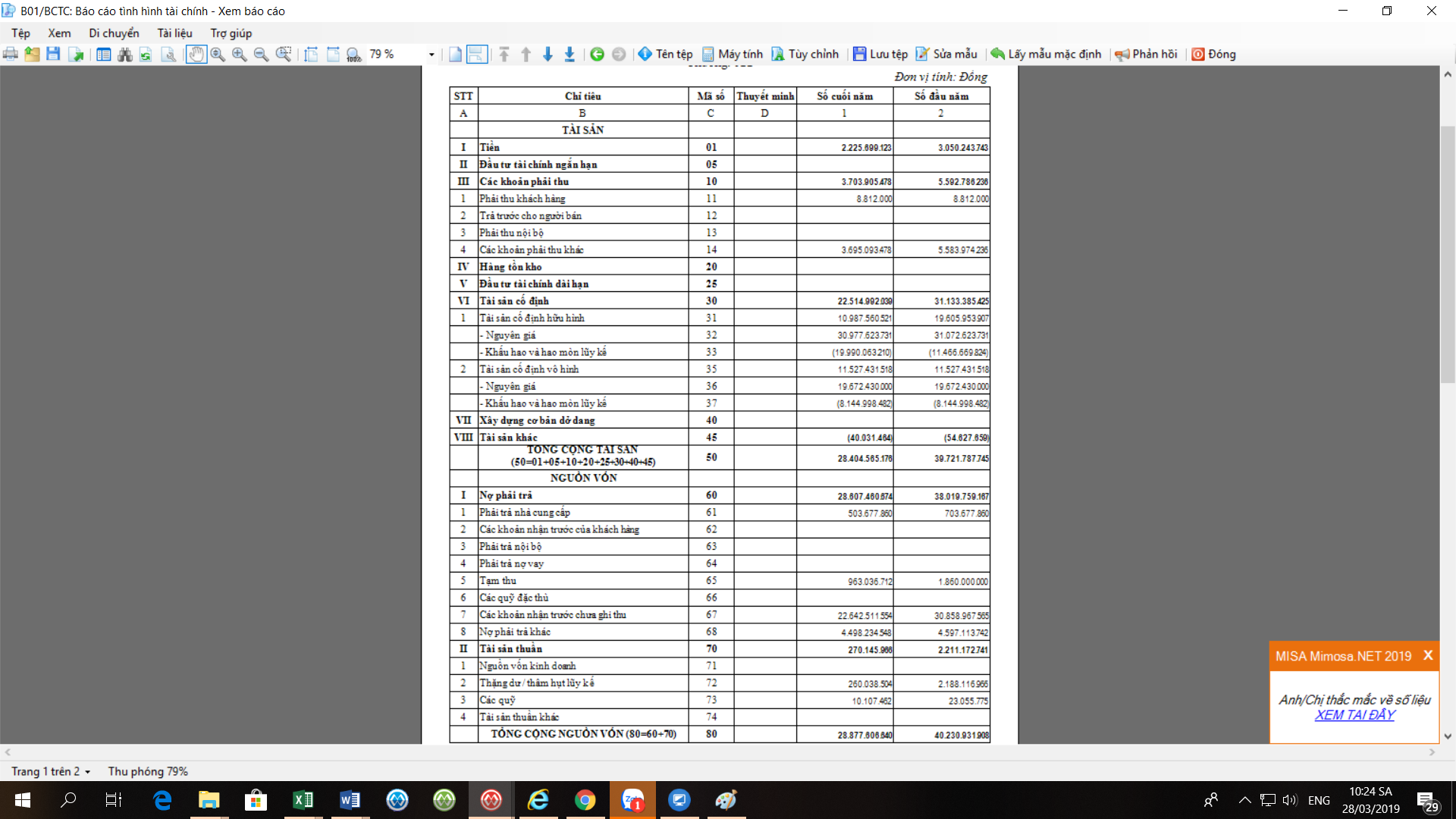Click the zoom in magnifier icon
Image resolution: width=1456 pixels, height=819 pixels.
(240, 54)
